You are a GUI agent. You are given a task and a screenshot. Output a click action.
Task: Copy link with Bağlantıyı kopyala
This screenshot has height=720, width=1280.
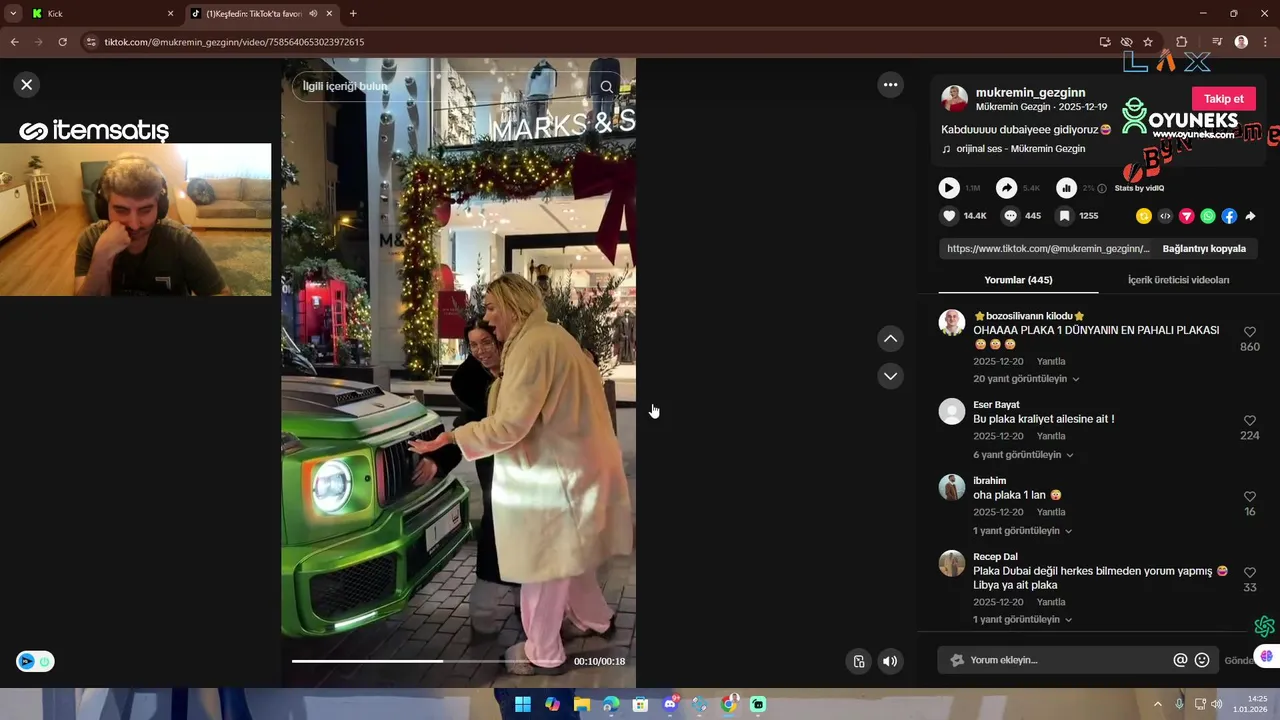click(1204, 249)
